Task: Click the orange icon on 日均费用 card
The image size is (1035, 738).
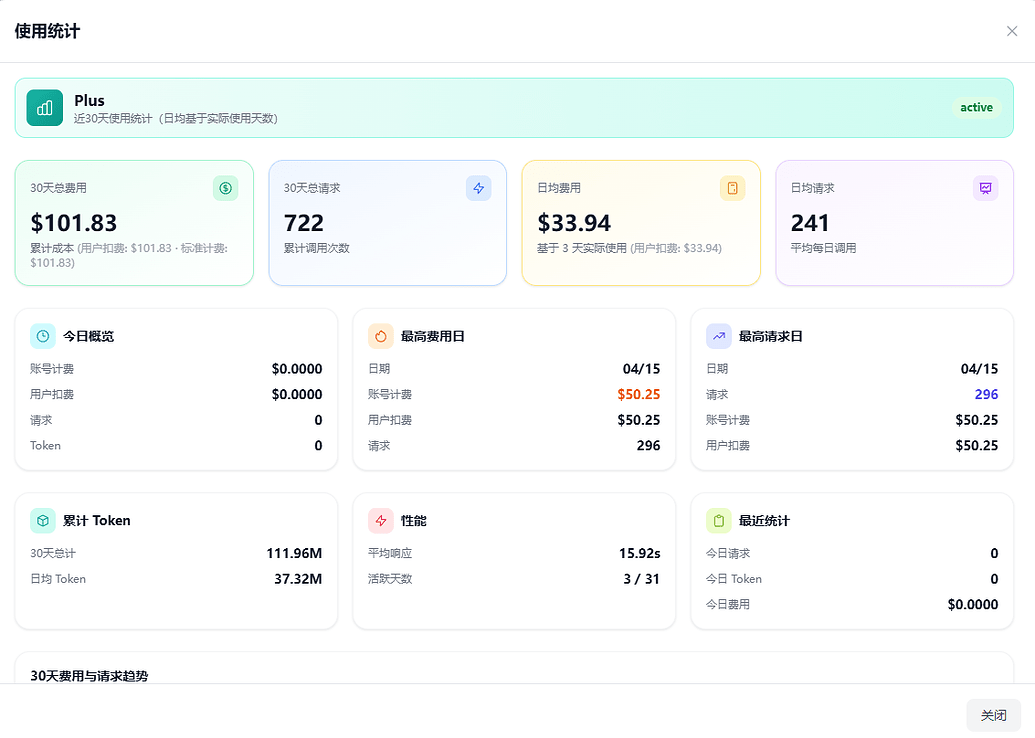Action: 733,188
